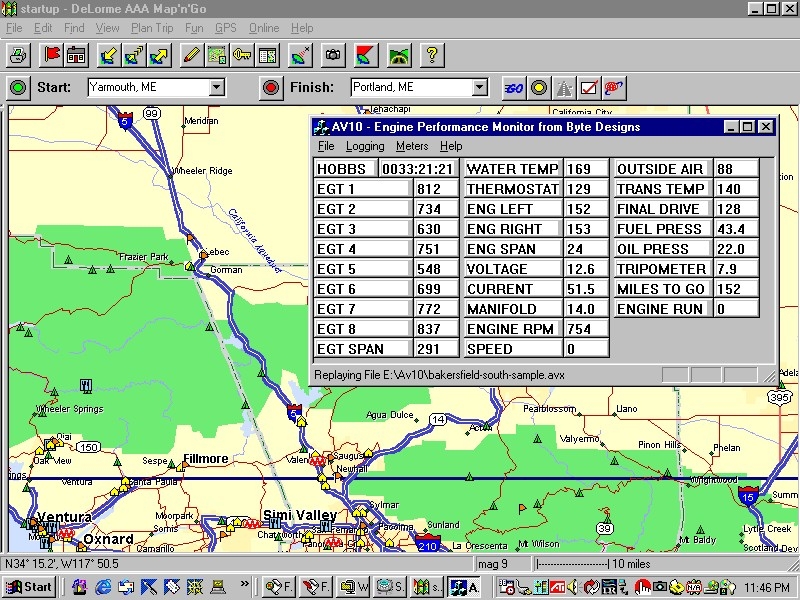The image size is (800, 600).
Task: Open the Online menu
Action: pyautogui.click(x=264, y=28)
